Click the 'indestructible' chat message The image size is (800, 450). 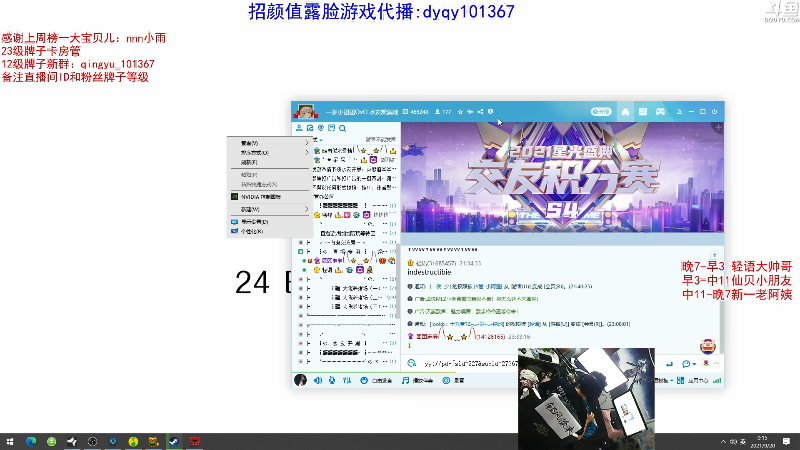(429, 272)
